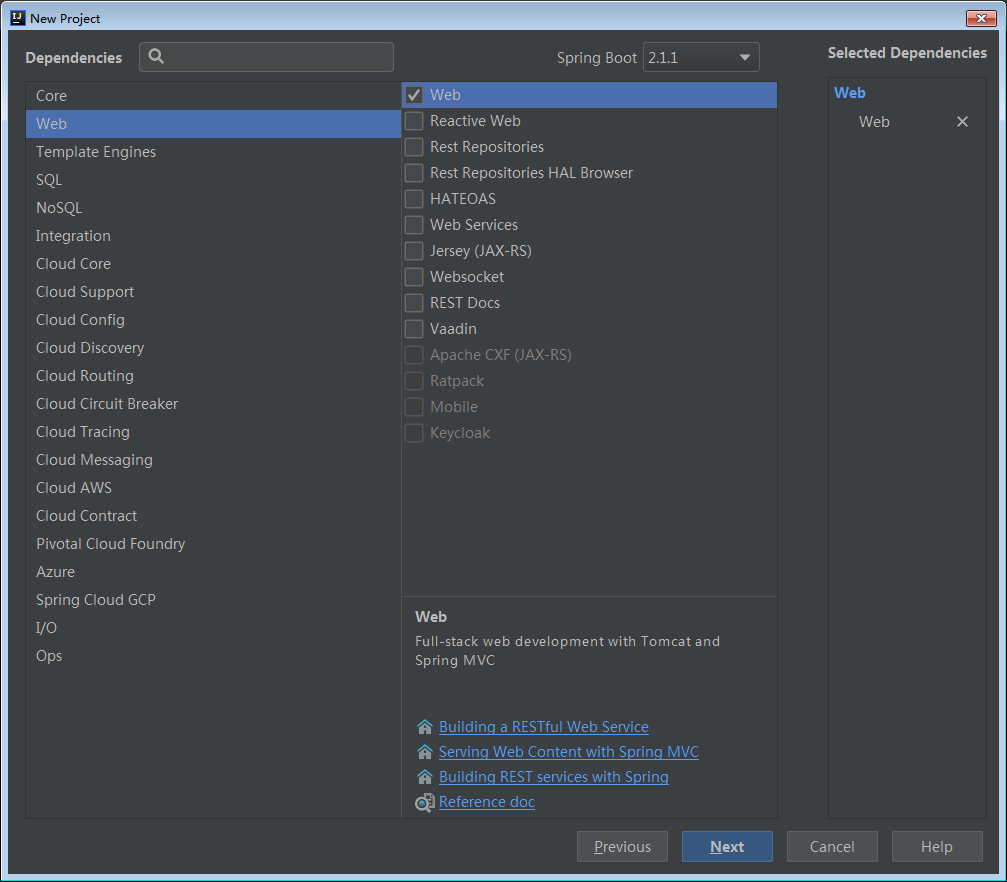Open the Reference doc link
1007x882 pixels.
point(487,802)
